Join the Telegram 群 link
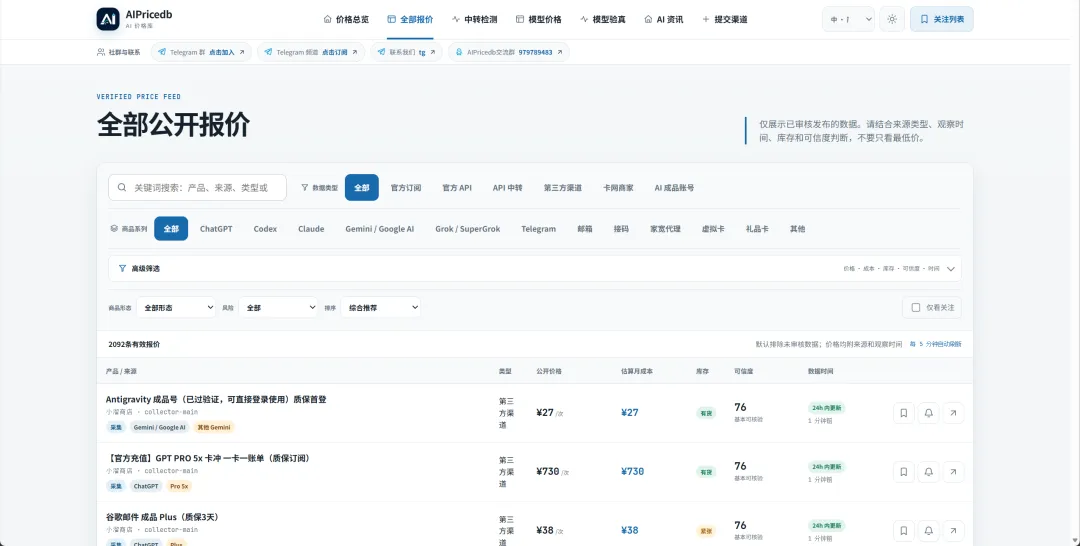The width and height of the screenshot is (1080, 546). click(201, 52)
